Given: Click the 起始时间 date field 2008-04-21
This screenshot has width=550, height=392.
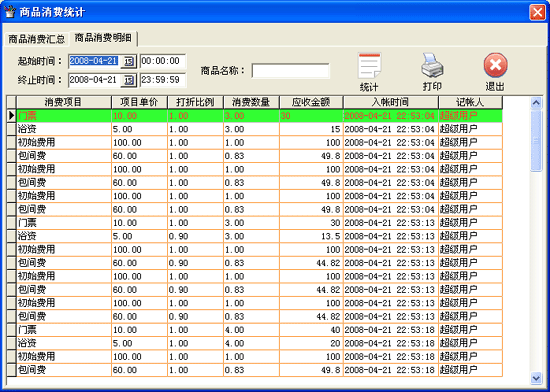Looking at the screenshot, I should point(94,61).
